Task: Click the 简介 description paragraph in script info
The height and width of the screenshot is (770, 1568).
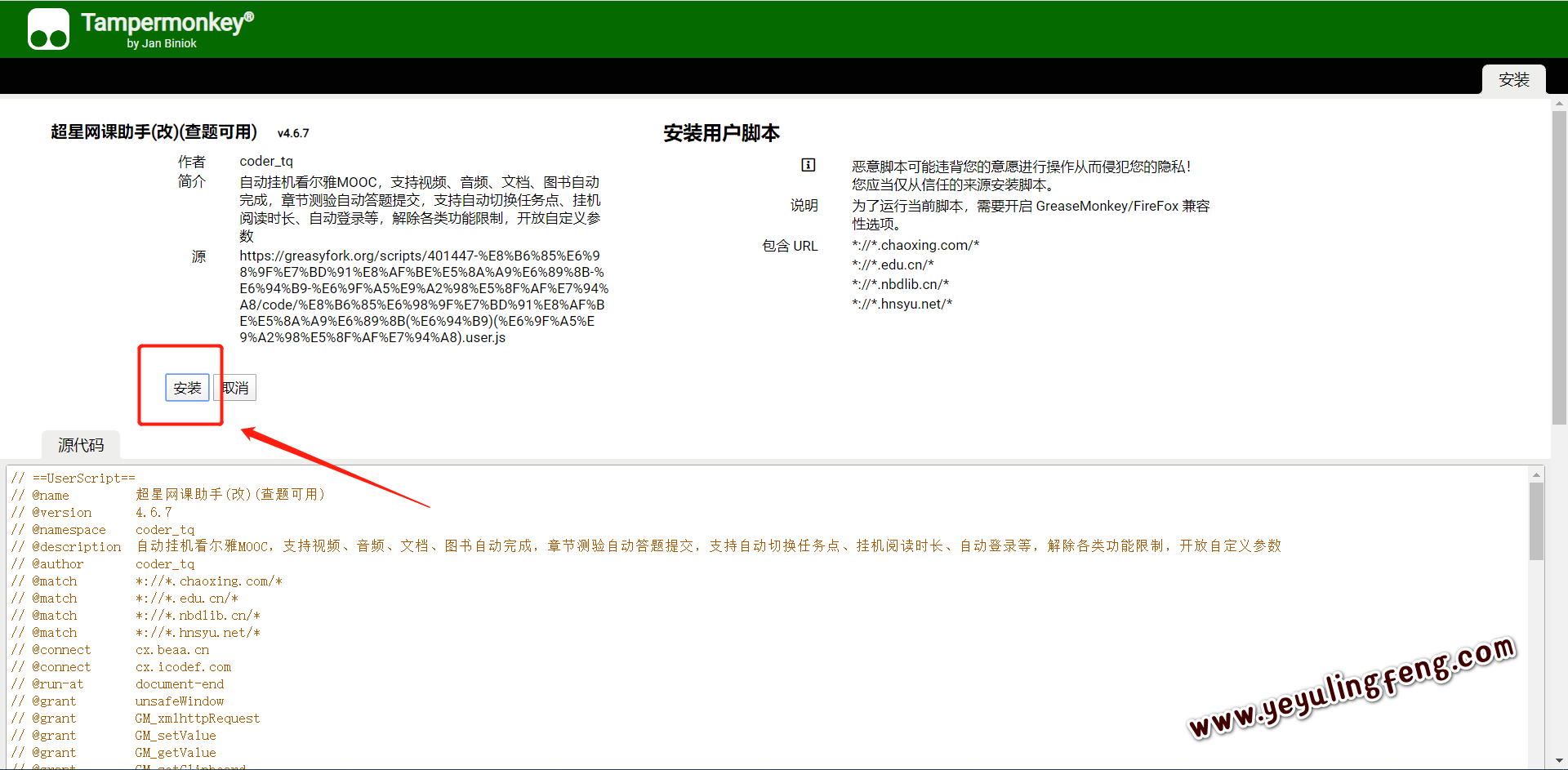Action: (x=420, y=209)
